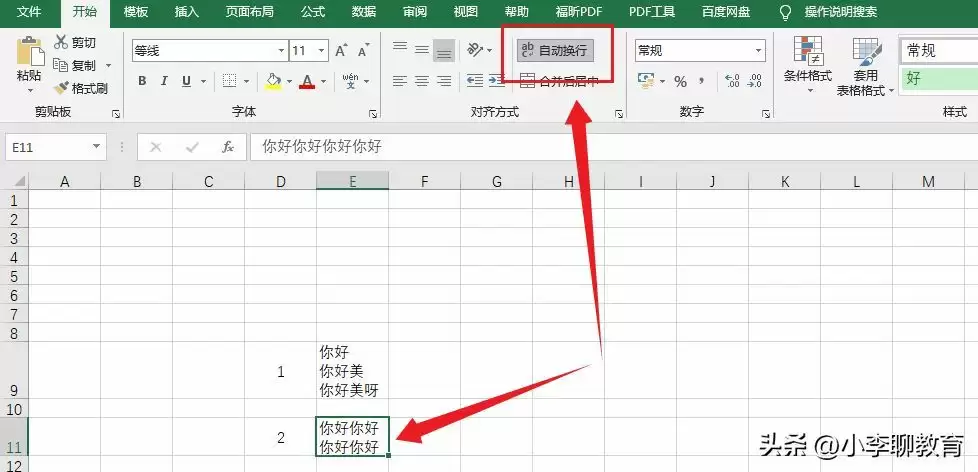This screenshot has width=978, height=472.
Task: Select the 常规 (Normal) cell style
Action: [x=939, y=51]
